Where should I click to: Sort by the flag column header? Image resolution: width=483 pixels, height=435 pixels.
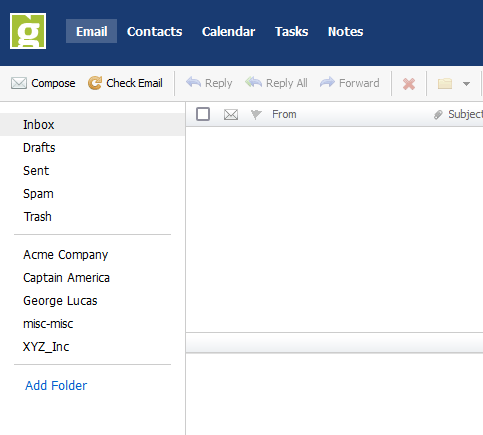pyautogui.click(x=256, y=114)
